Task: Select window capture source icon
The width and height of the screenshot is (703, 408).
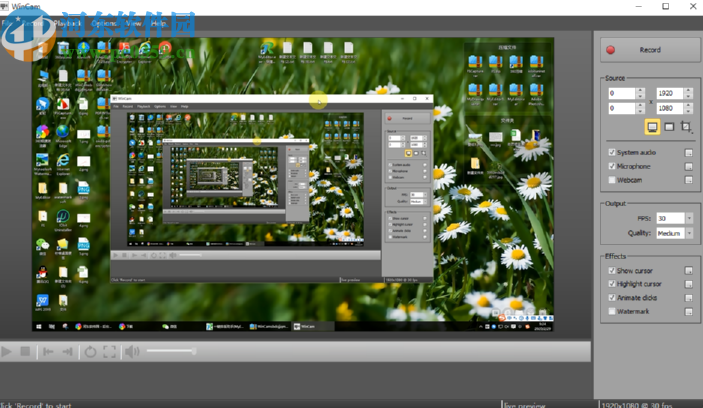Action: point(670,127)
